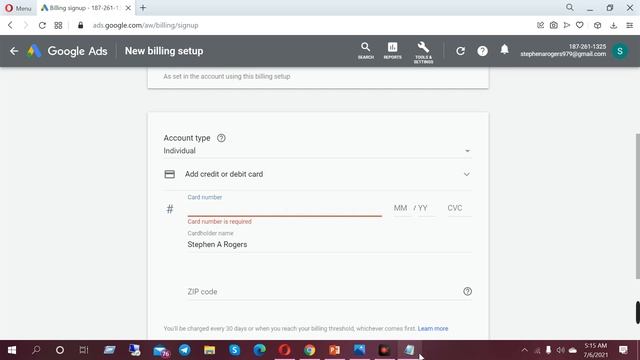Take a snapshot with camera icon
Image resolution: width=640 pixels, height=360 pixels.
click(553, 25)
